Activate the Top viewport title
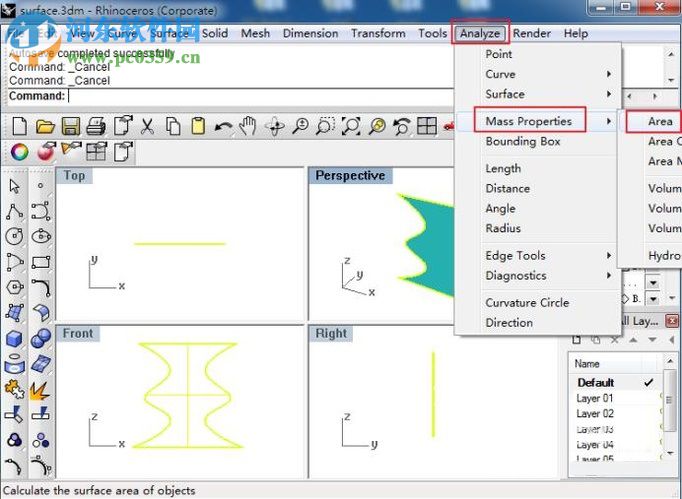This screenshot has width=682, height=499. pos(74,175)
